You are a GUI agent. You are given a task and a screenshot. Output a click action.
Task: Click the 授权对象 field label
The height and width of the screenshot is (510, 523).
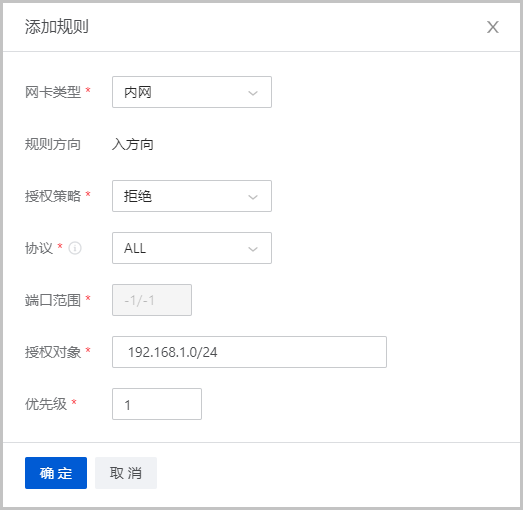[53, 352]
